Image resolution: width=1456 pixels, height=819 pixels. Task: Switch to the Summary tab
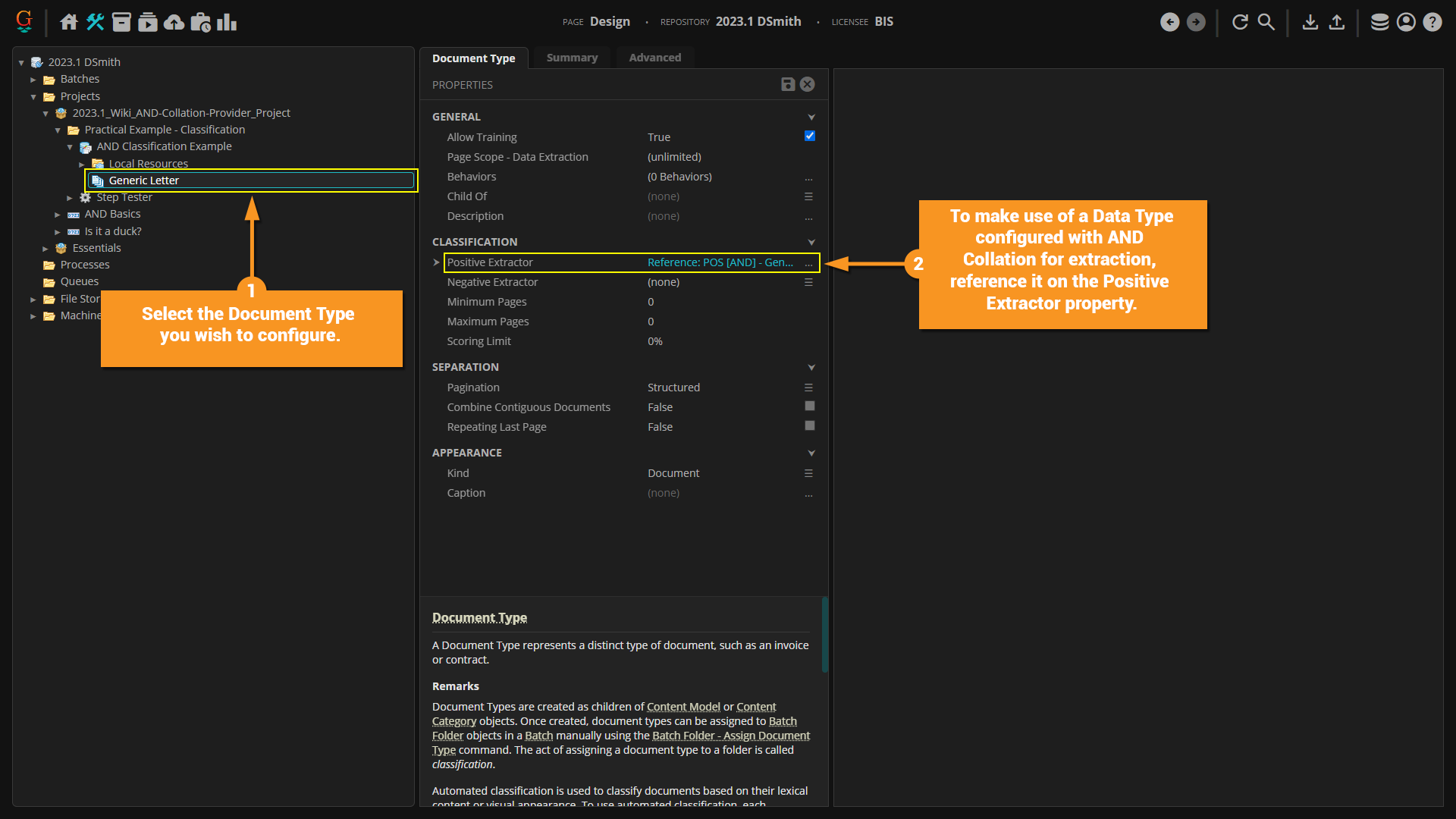pos(572,58)
